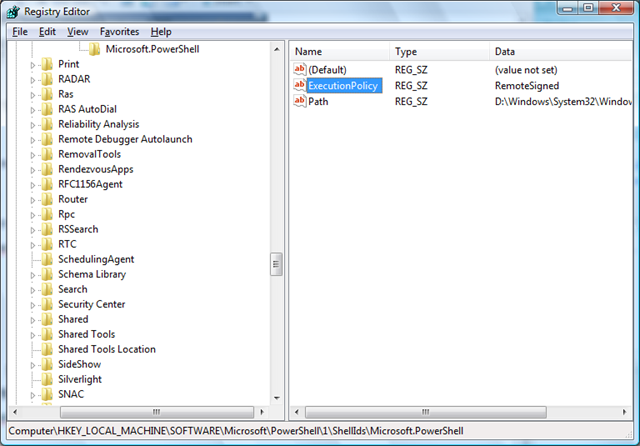The width and height of the screenshot is (640, 446).
Task: Minimize the Registry Editor window
Action: pos(568,8)
